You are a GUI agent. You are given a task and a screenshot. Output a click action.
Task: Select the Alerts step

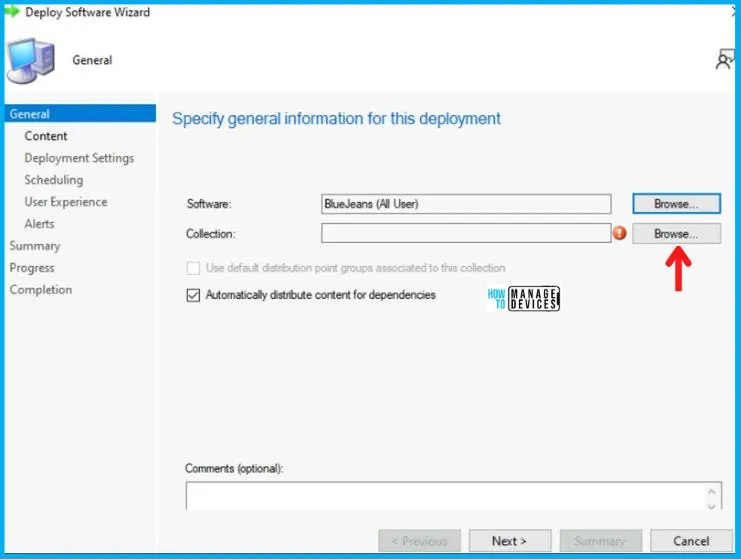tap(40, 224)
